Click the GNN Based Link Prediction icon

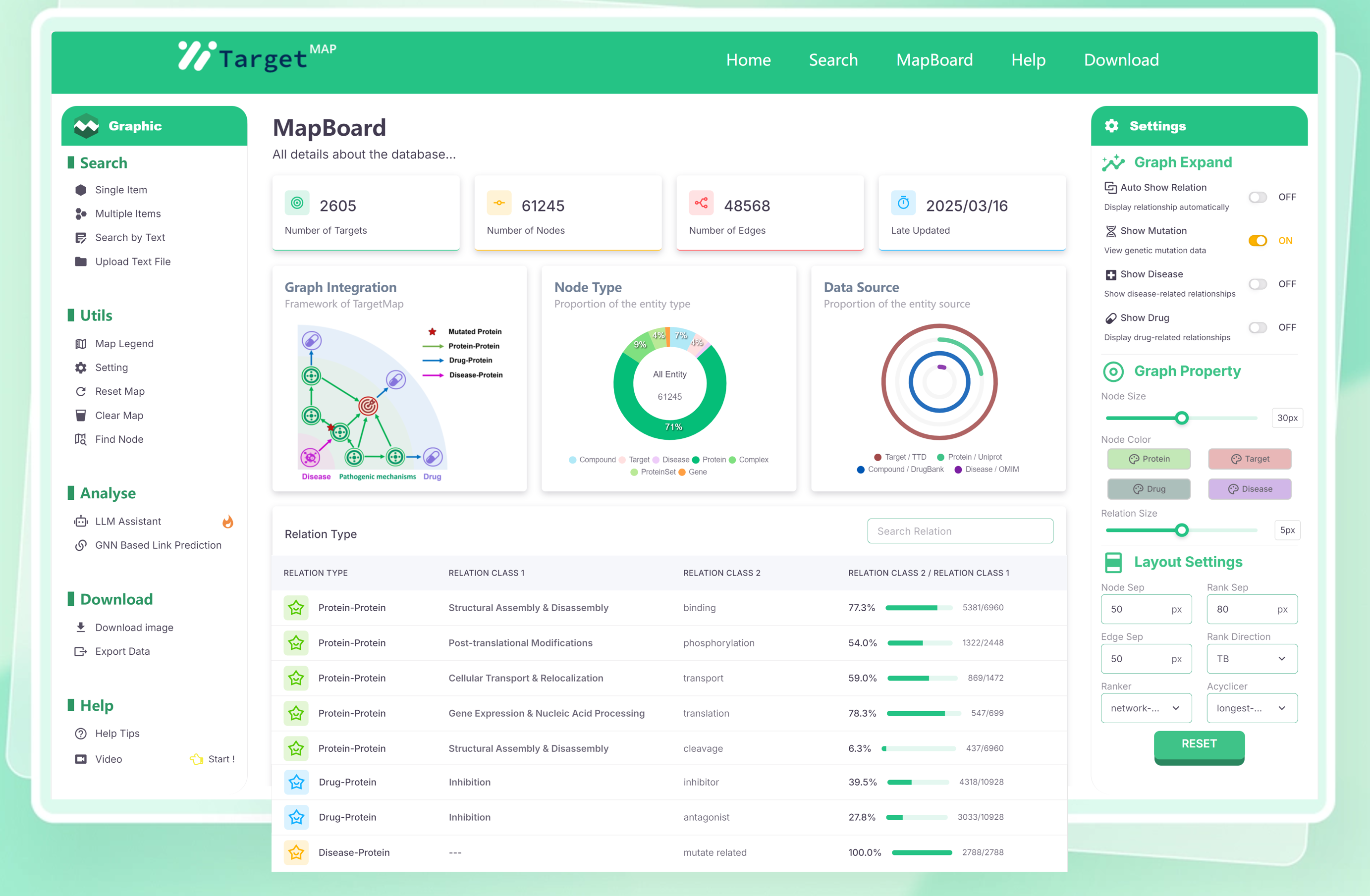click(81, 545)
